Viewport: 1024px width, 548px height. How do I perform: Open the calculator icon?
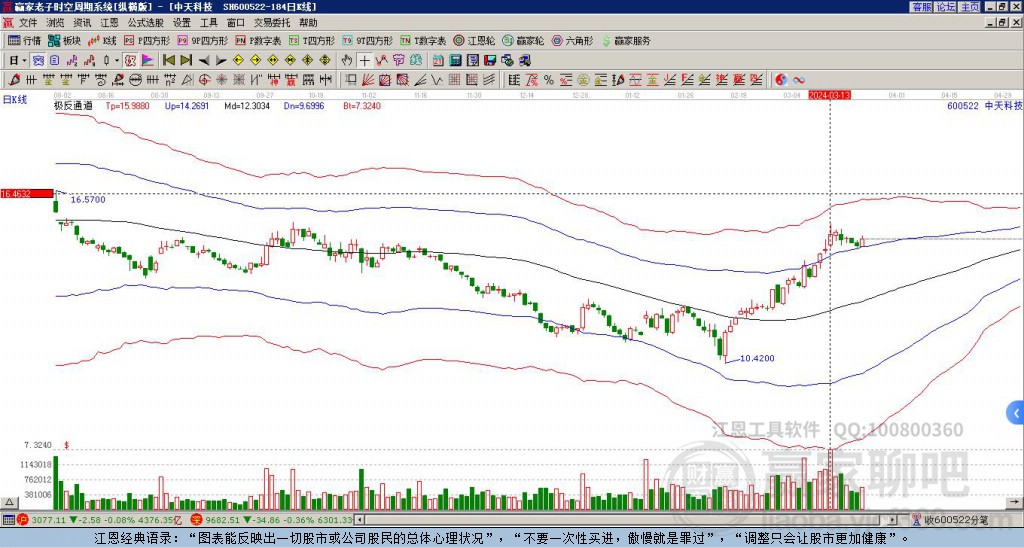point(455,61)
